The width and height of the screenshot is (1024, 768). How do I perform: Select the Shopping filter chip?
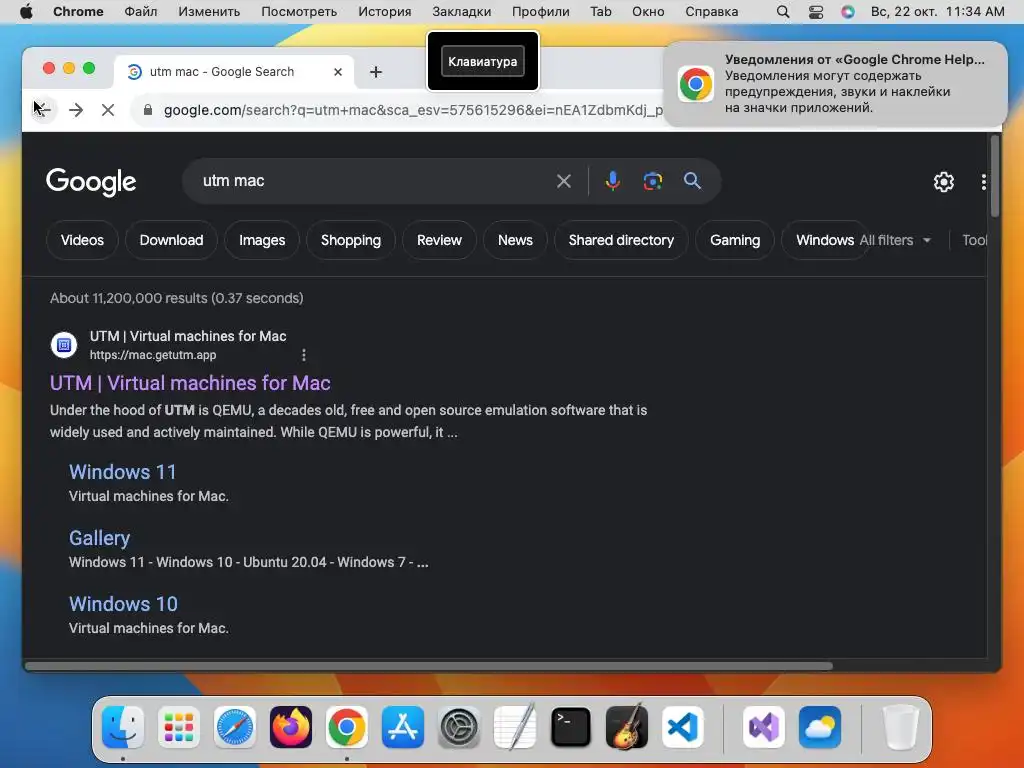(x=351, y=240)
